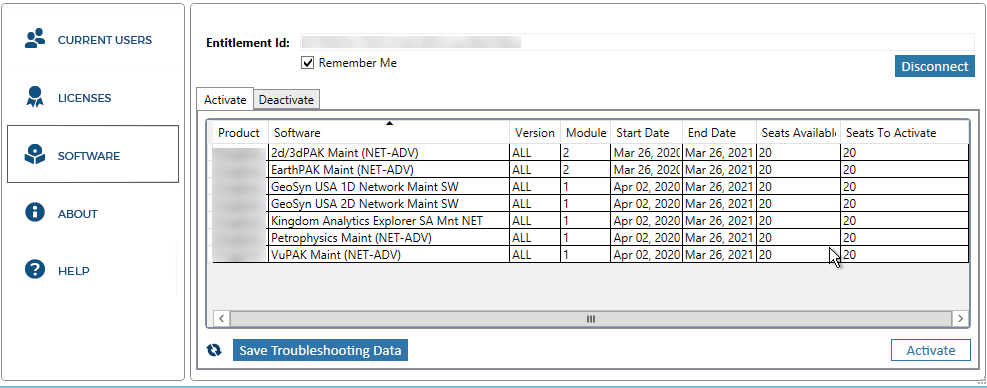Screen dimensions: 987x388
Task: Sort by the Software column header
Action: click(389, 133)
